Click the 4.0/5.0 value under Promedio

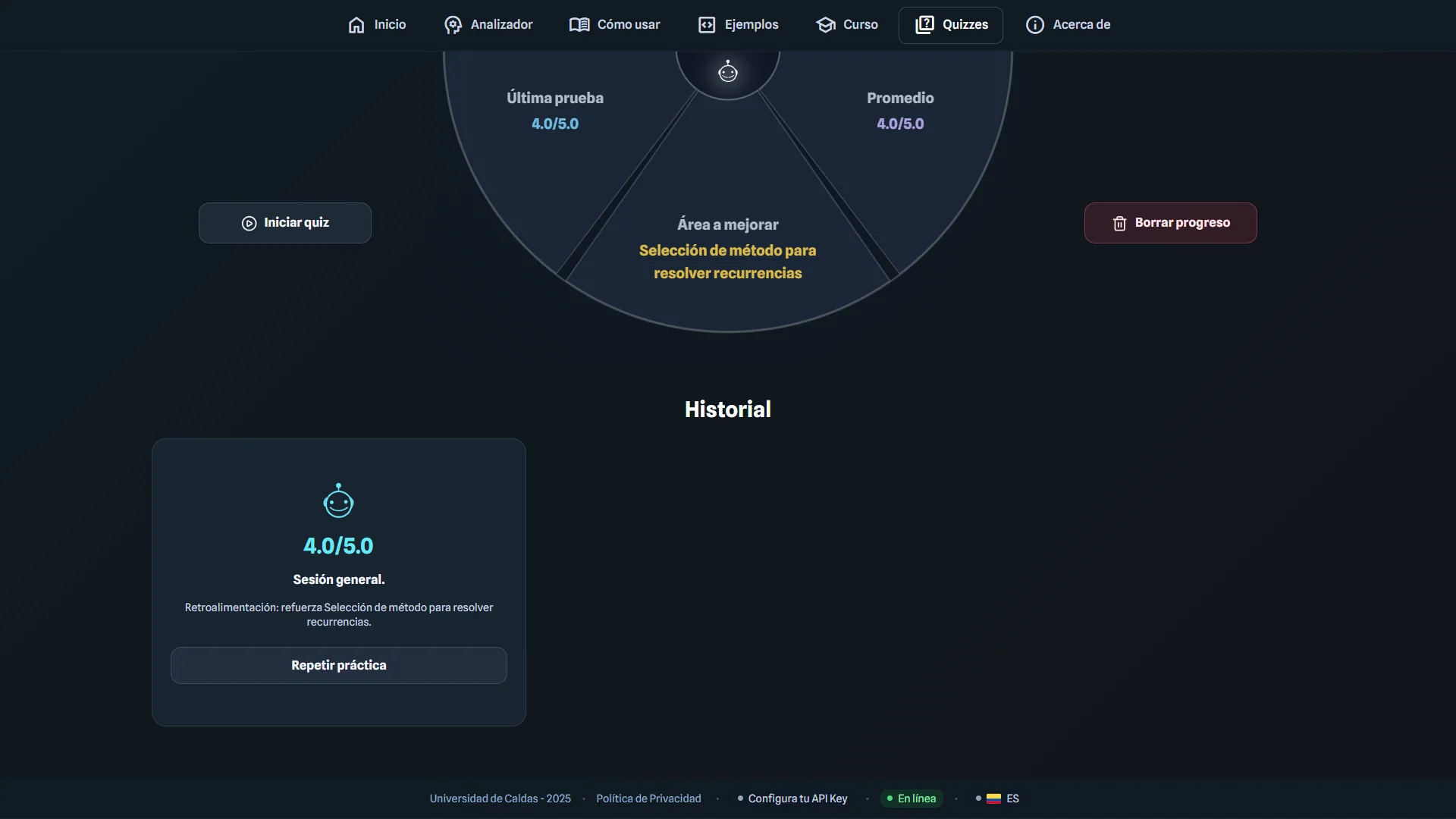pyautogui.click(x=900, y=124)
